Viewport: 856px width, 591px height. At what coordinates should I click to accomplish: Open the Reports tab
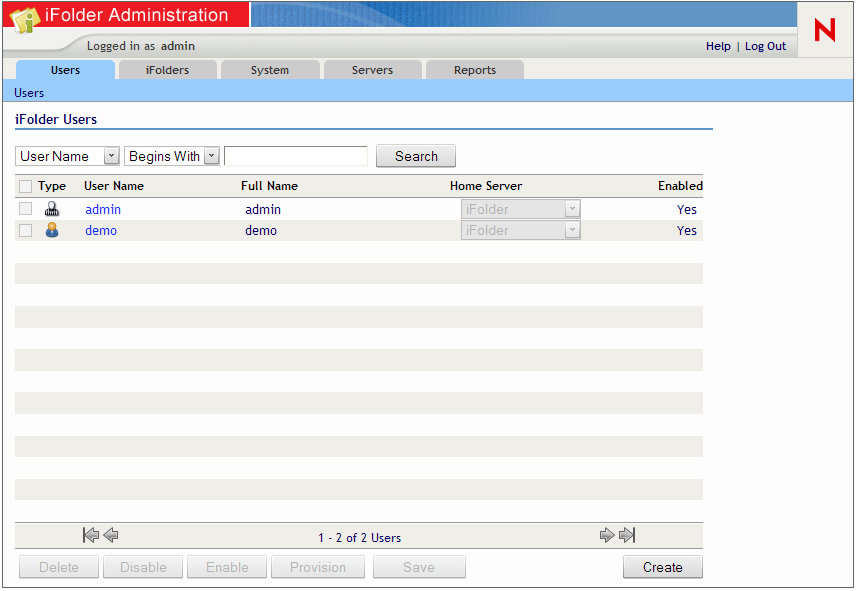point(475,70)
